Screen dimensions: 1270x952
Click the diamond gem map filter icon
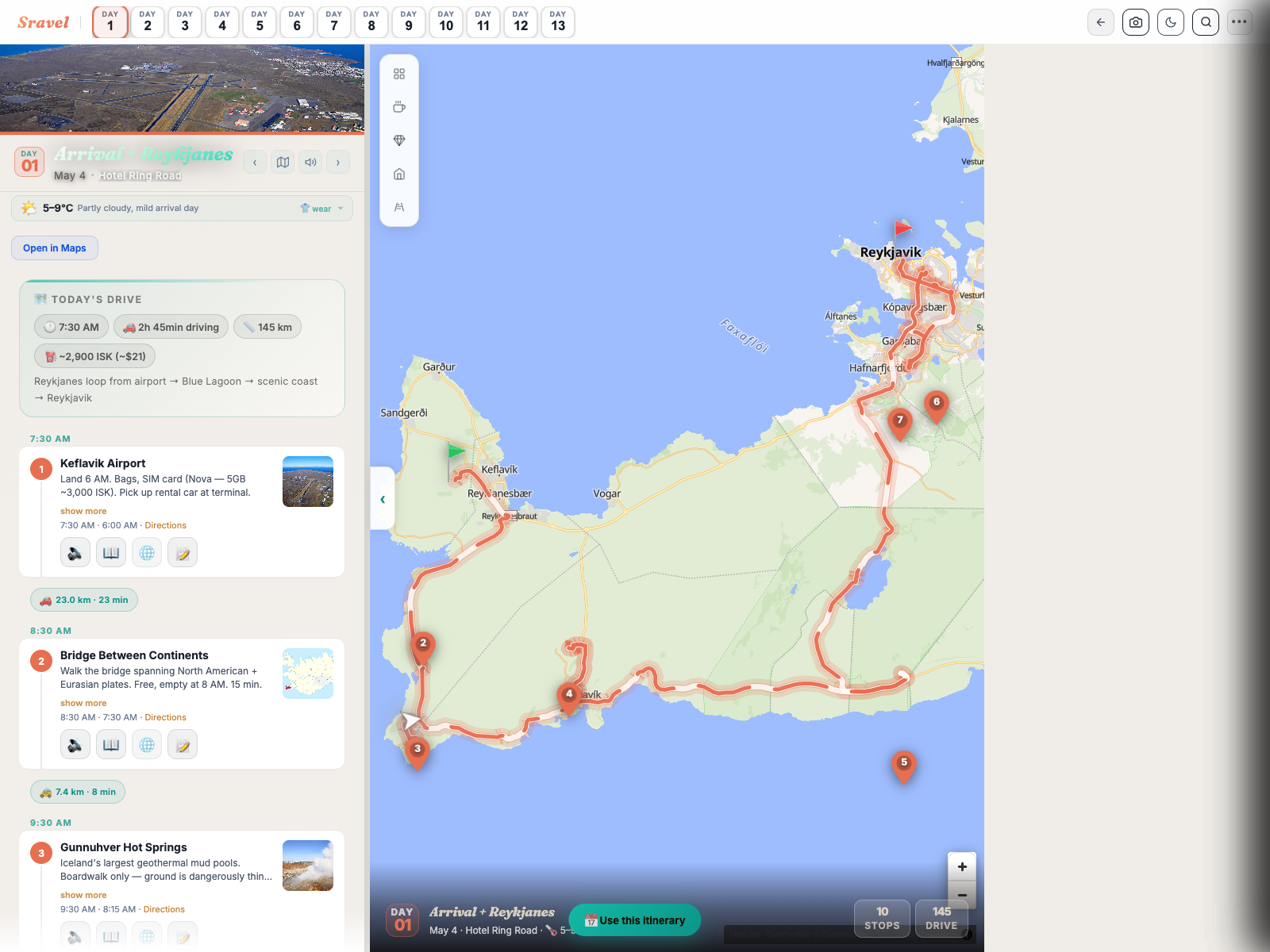pyautogui.click(x=399, y=140)
